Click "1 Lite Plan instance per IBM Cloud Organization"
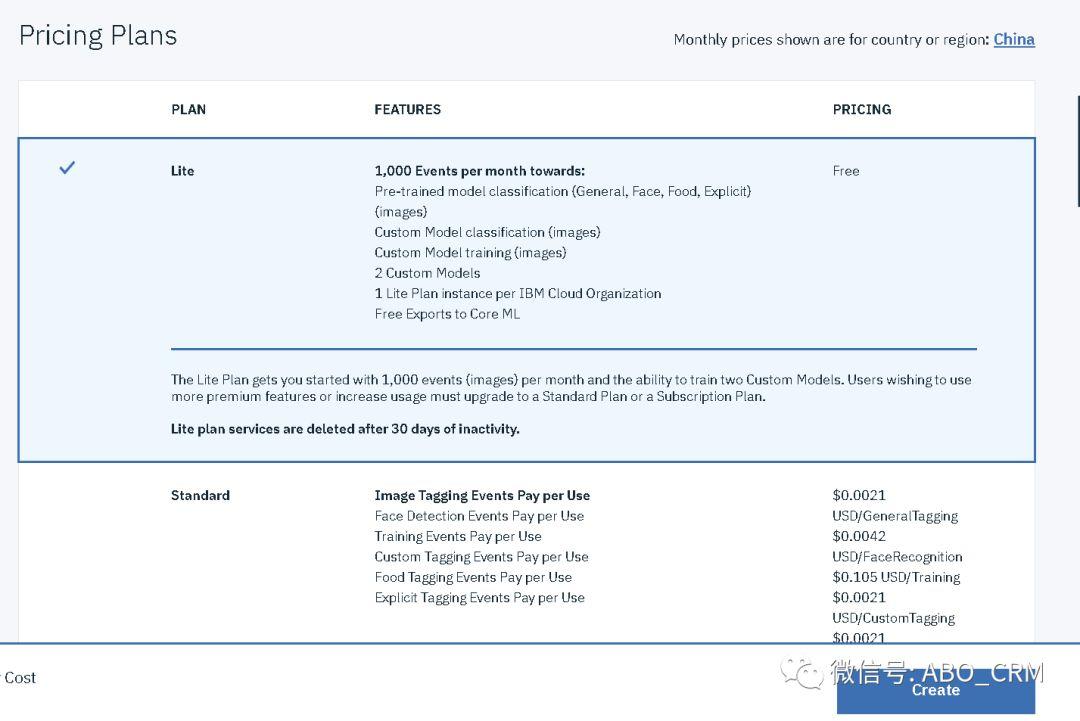 (x=518, y=293)
